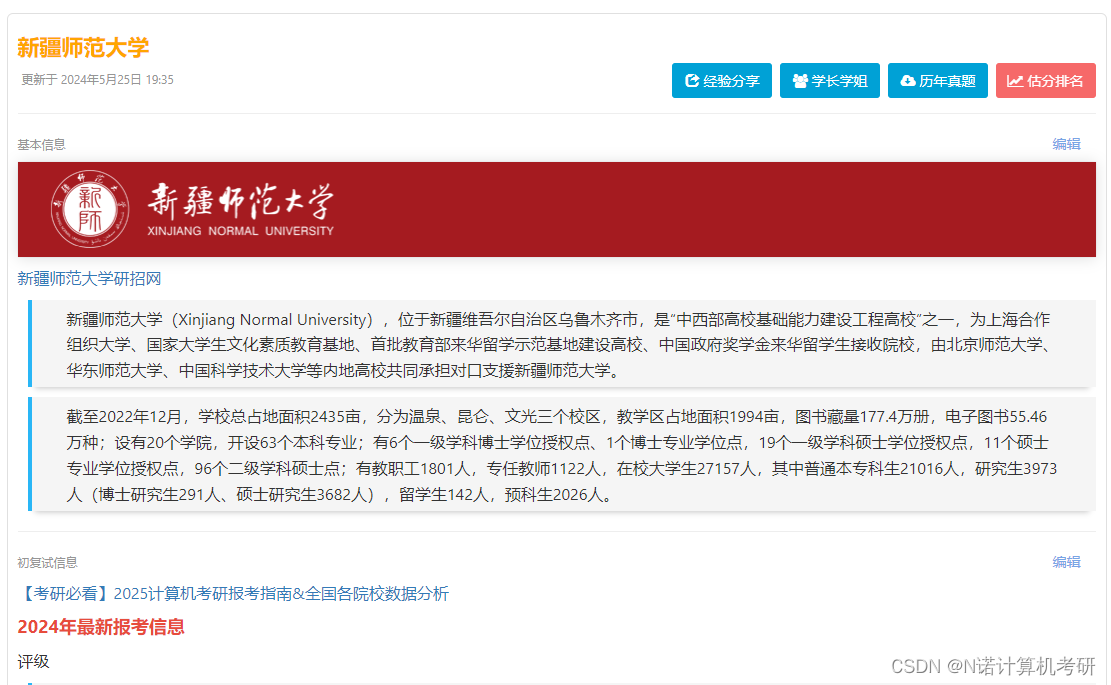Click the 经验分享 button
The image size is (1111, 685).
point(721,81)
